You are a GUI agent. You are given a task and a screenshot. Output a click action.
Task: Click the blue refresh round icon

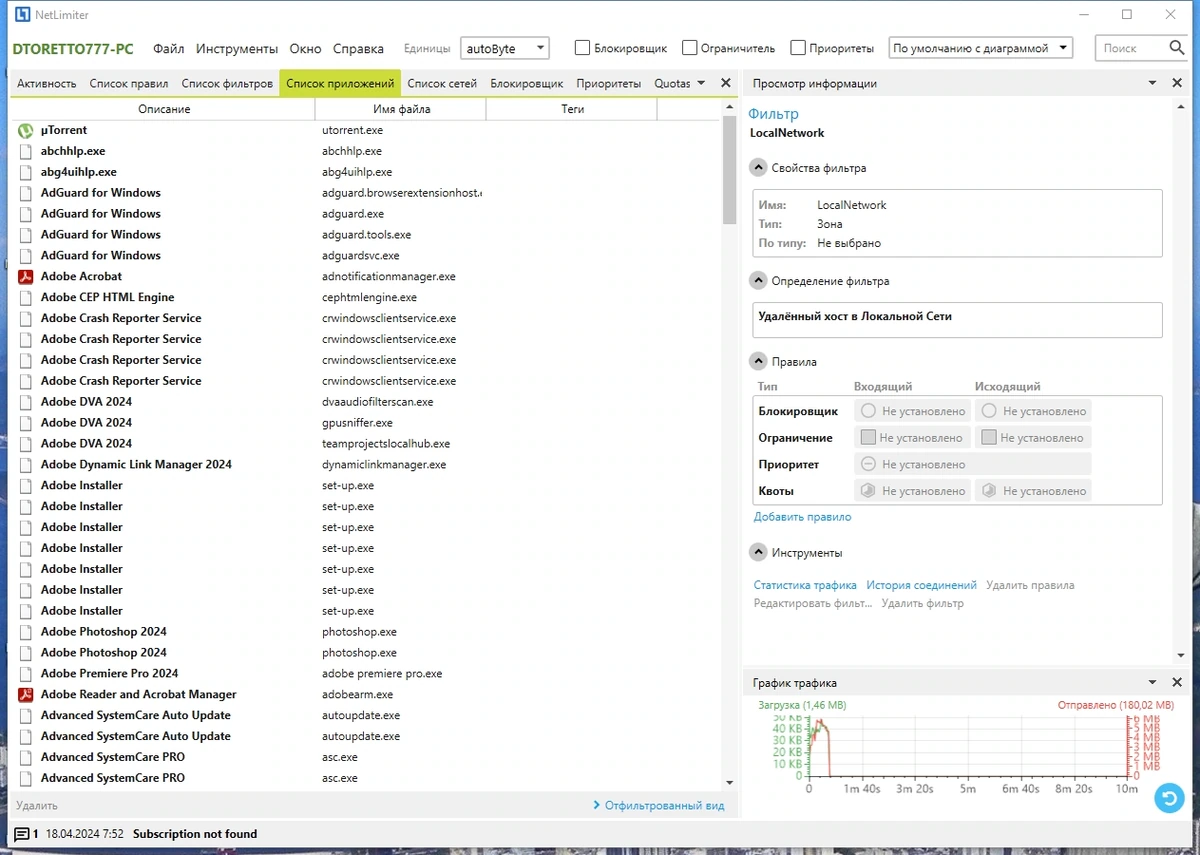[1168, 797]
